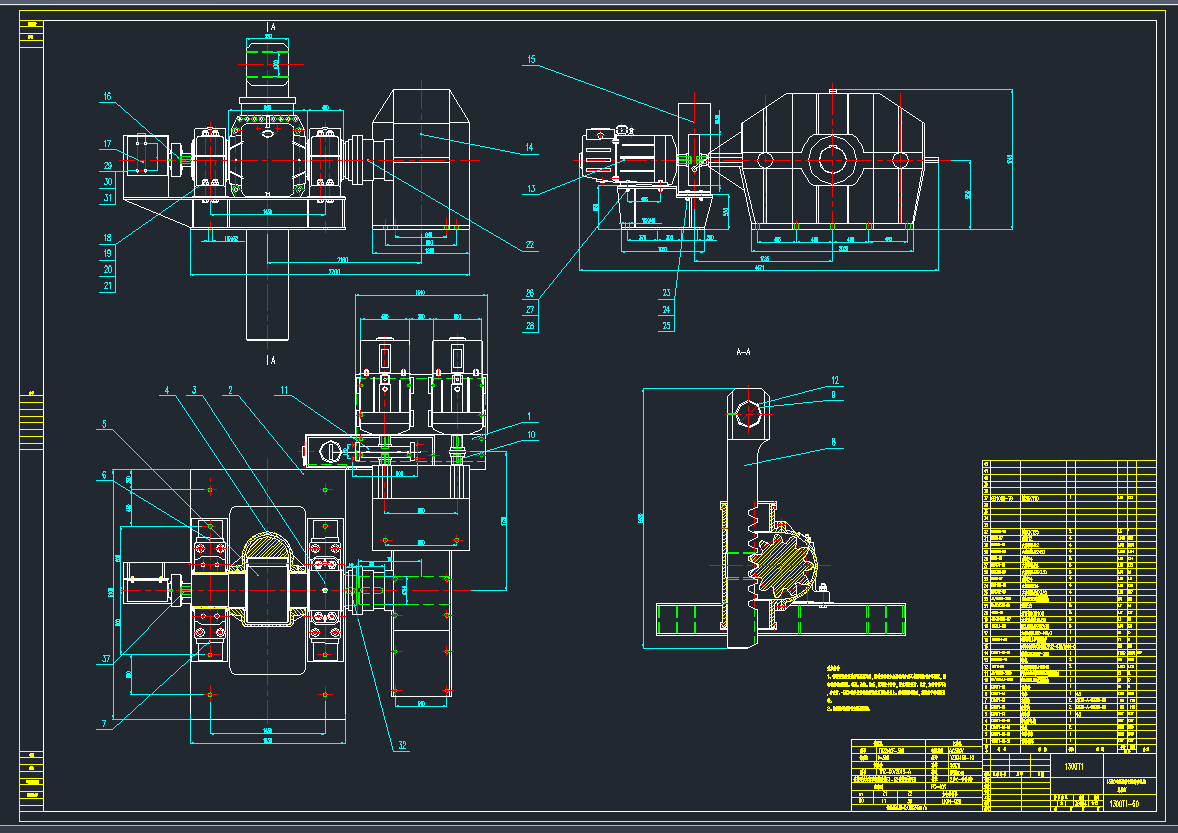
Task: Select callout number 5 in plan view
Action: coord(102,424)
